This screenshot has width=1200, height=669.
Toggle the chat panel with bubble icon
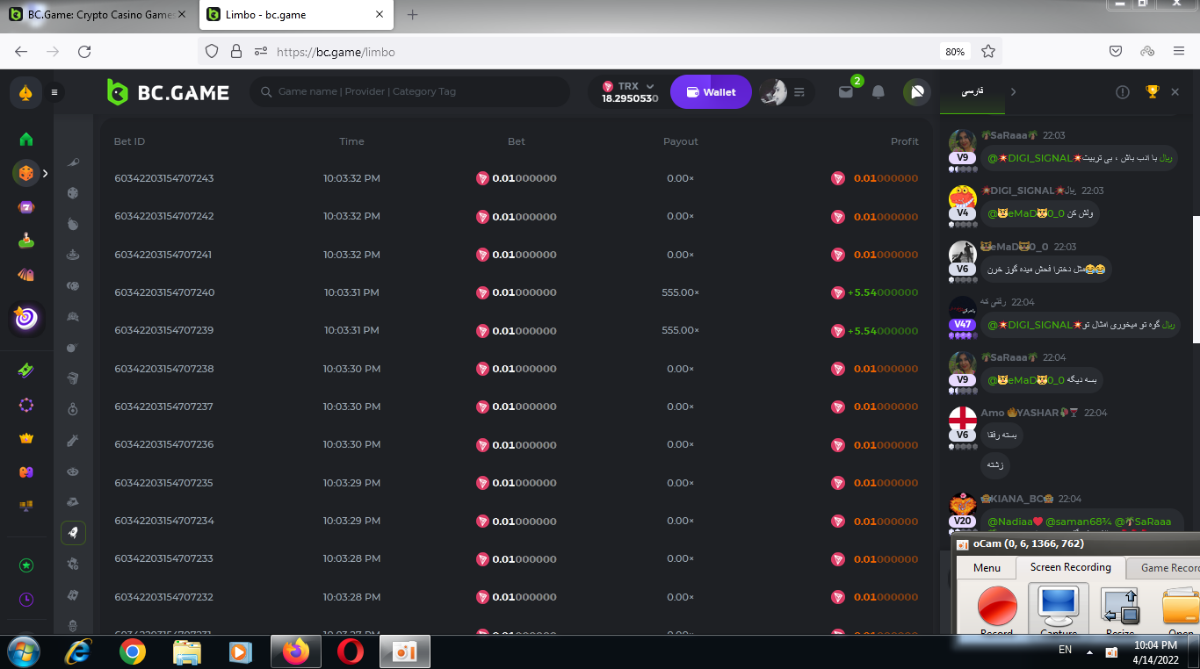tap(916, 92)
